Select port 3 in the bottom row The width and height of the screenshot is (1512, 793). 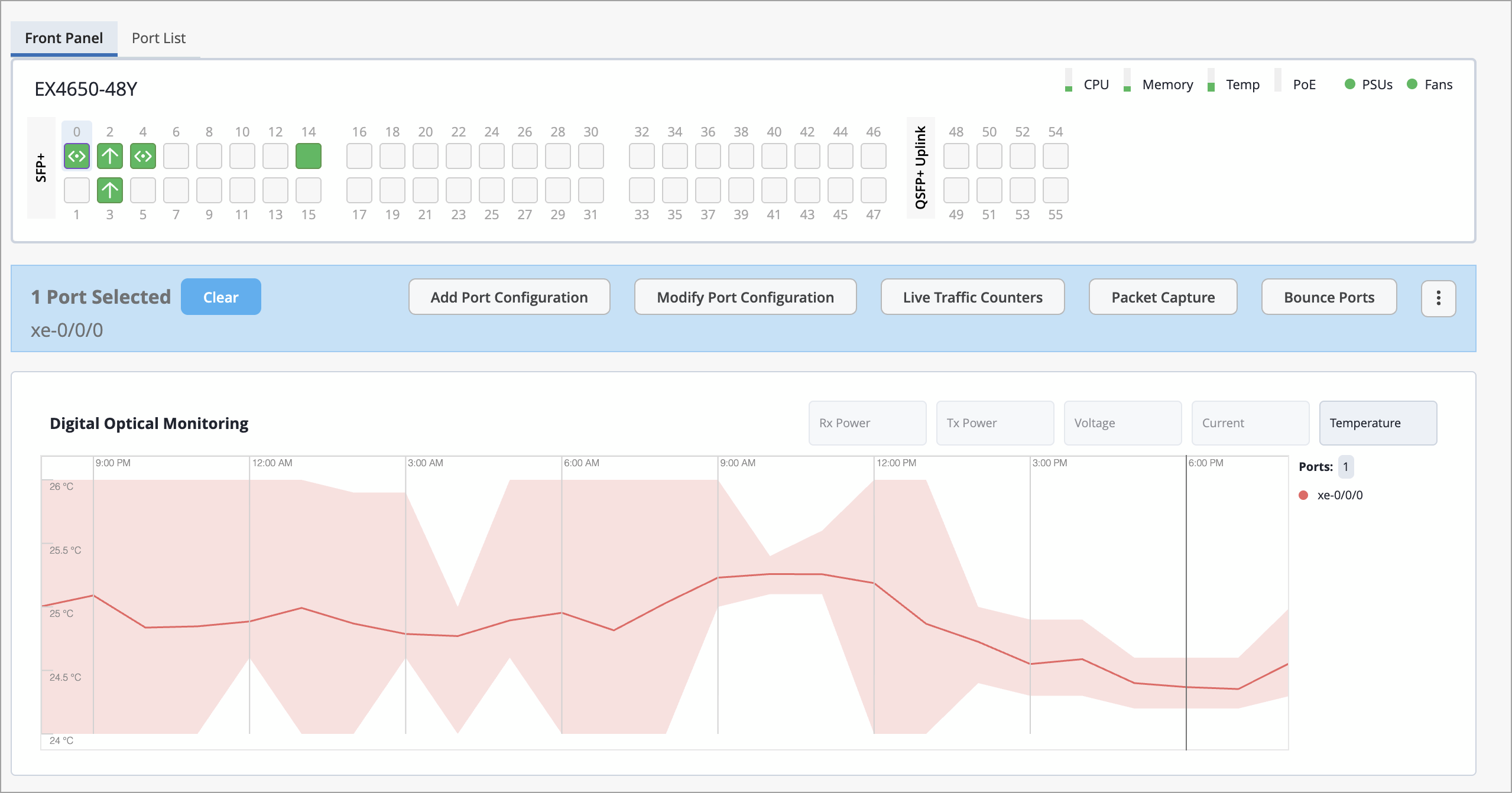click(110, 190)
